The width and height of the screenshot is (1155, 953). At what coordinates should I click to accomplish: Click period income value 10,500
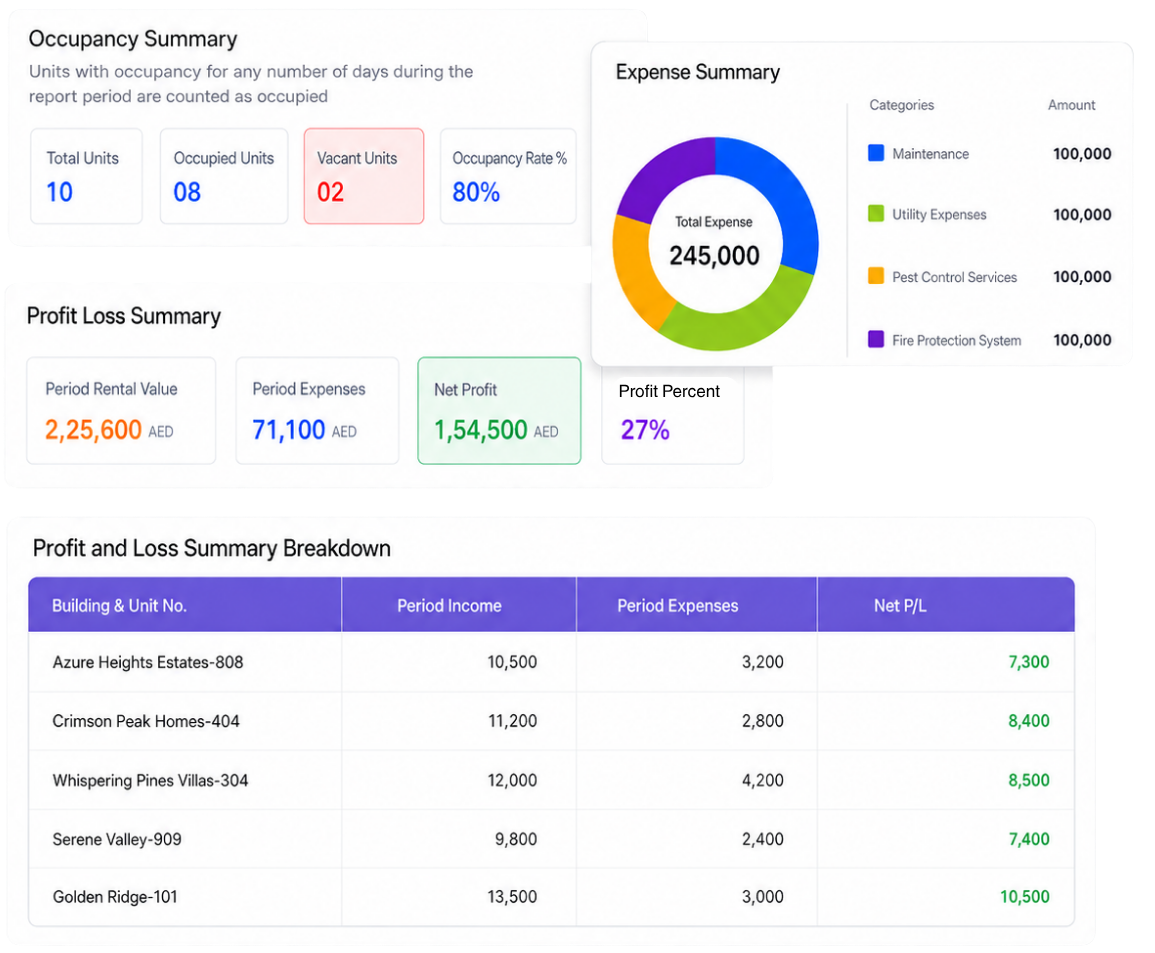[x=512, y=662]
